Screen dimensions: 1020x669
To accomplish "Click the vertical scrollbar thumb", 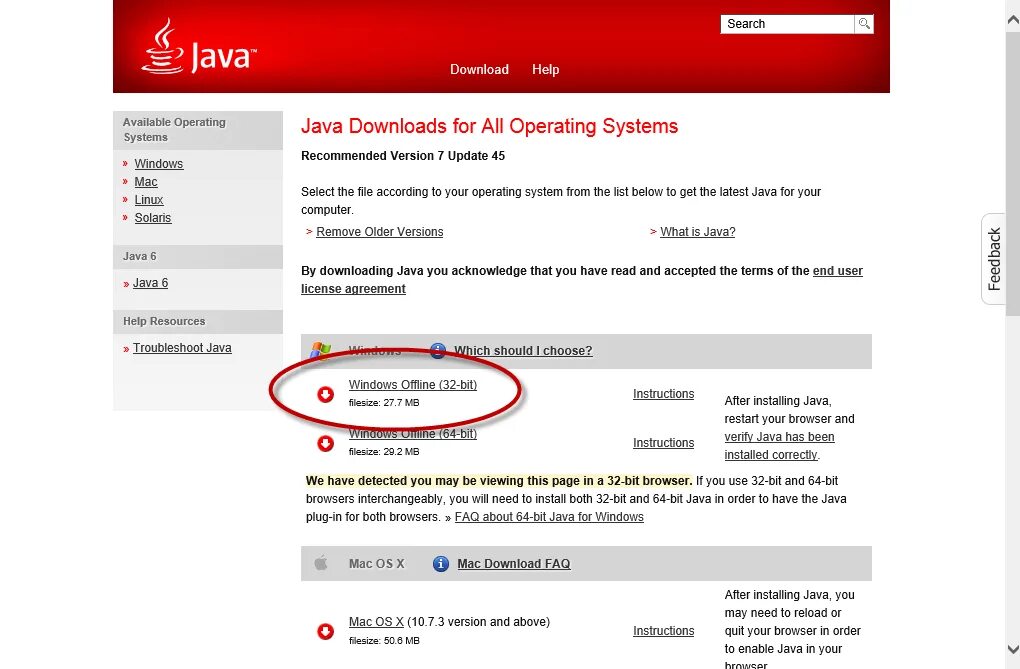I will pos(1013,172).
